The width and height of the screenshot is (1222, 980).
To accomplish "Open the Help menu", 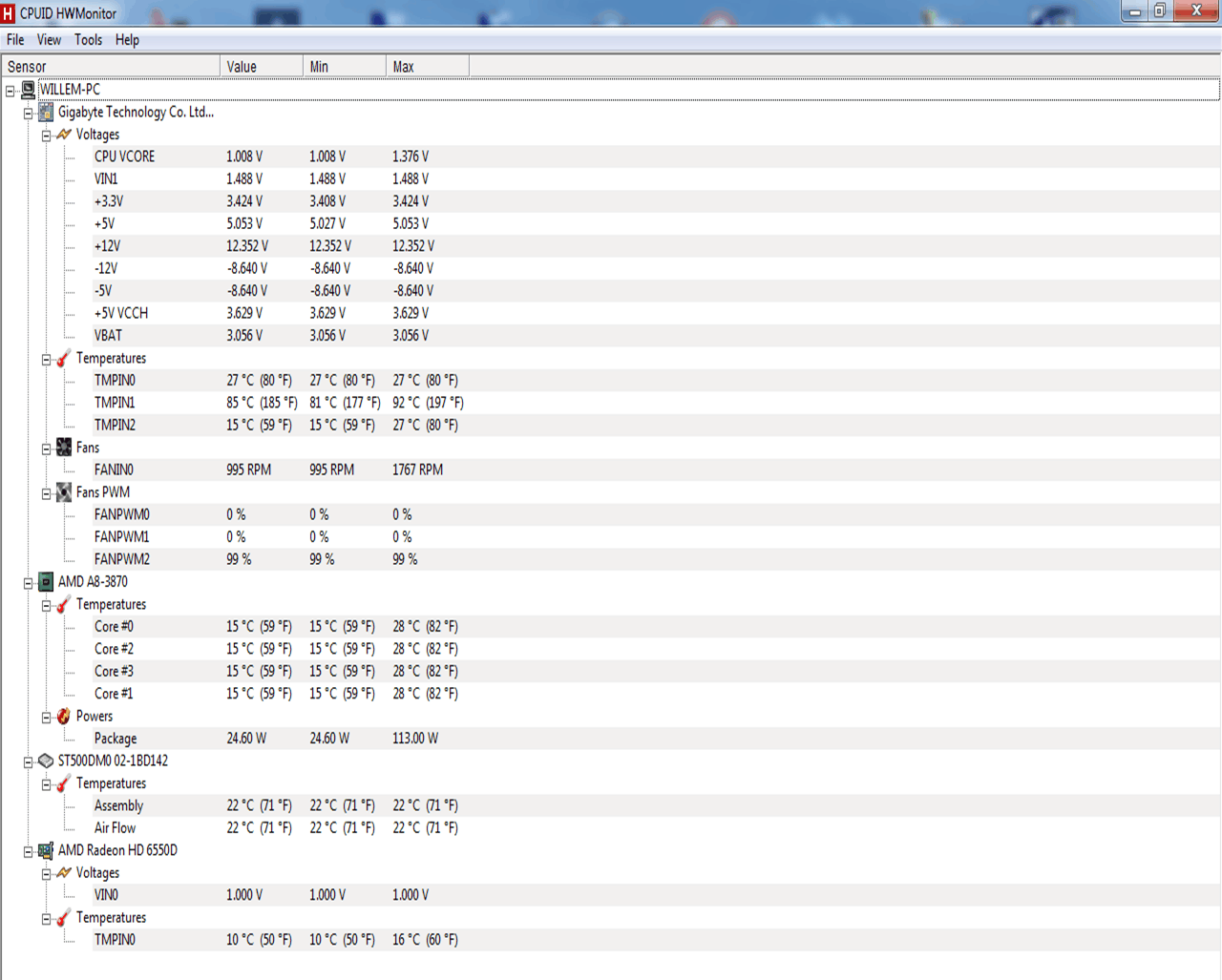I will pos(127,40).
